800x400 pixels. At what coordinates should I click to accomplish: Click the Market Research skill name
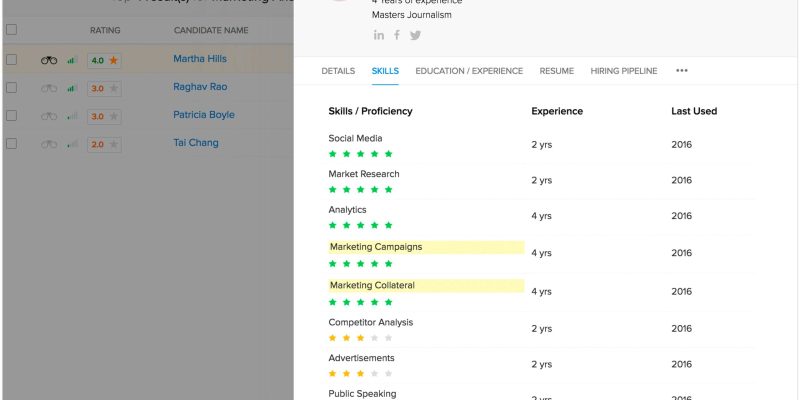(x=364, y=174)
